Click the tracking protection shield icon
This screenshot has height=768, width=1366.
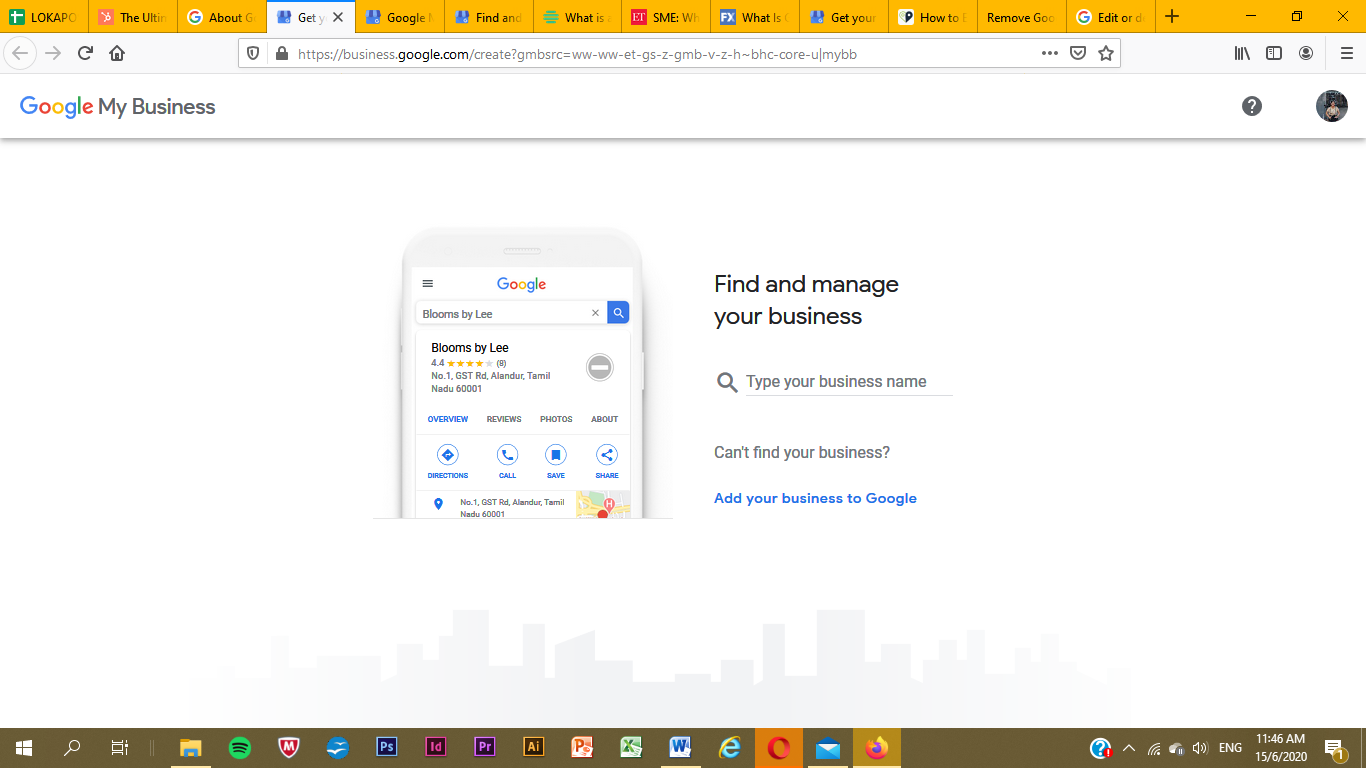(253, 54)
